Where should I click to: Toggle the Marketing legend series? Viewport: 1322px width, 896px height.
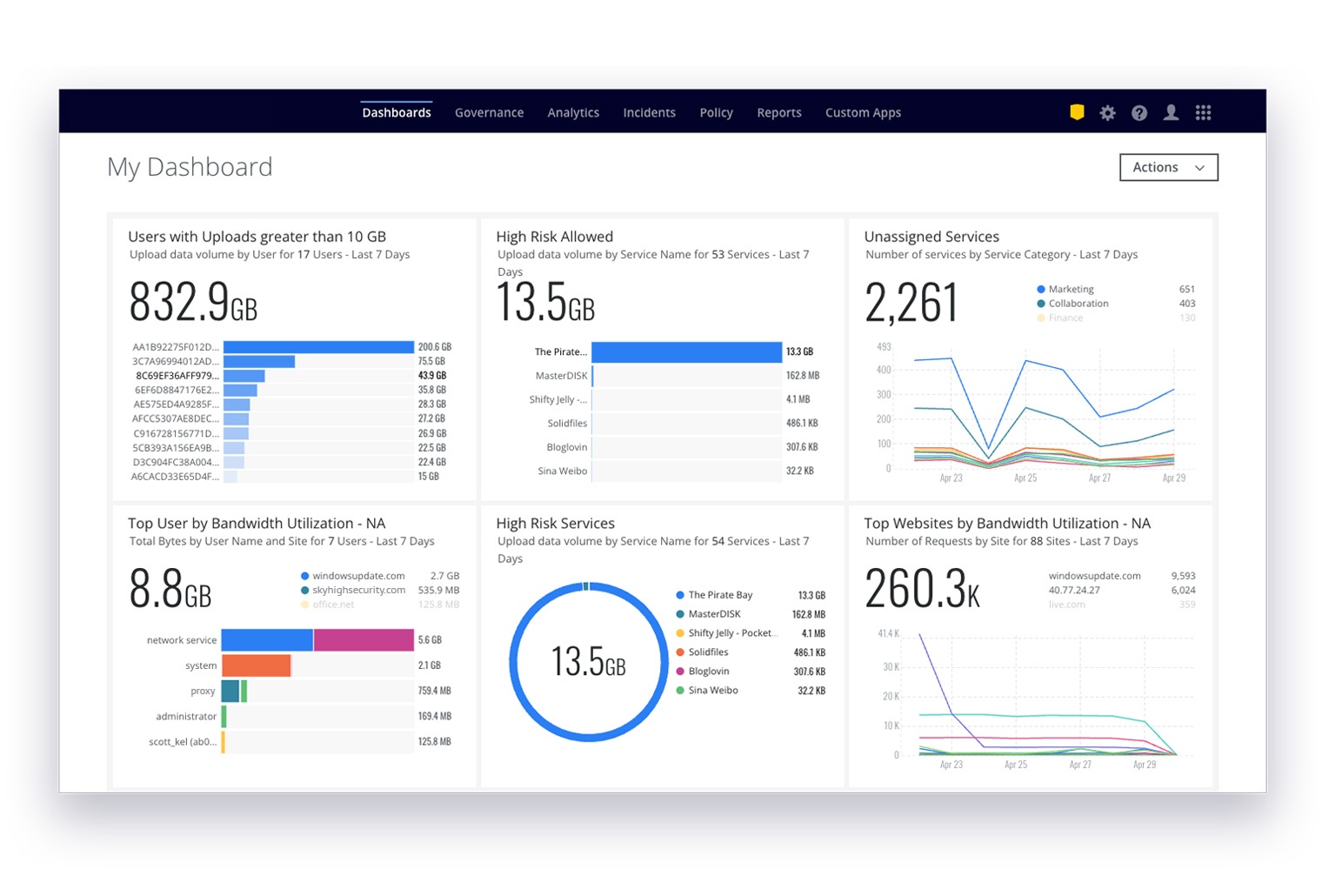coord(1071,289)
